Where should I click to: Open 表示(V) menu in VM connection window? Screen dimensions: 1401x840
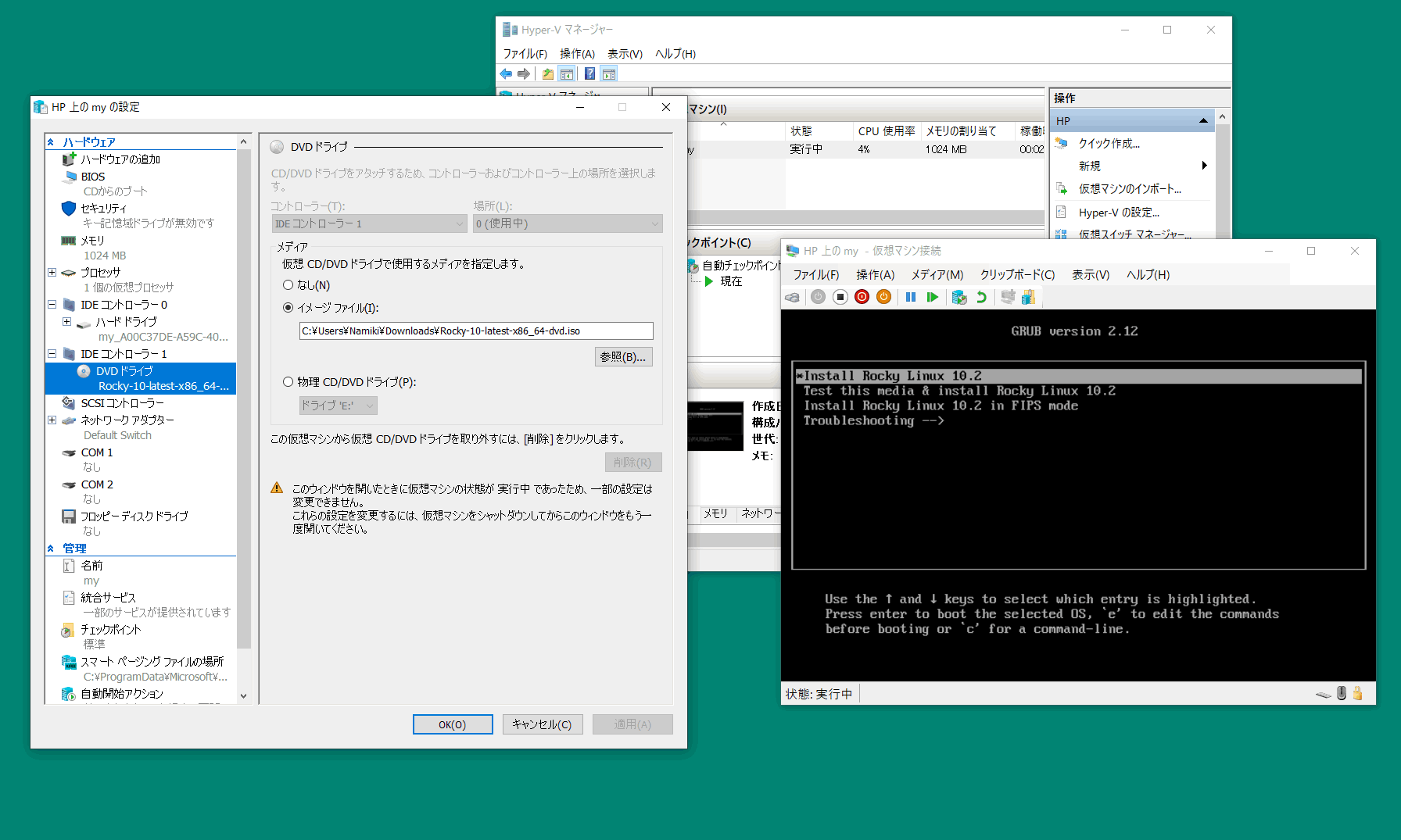click(x=1091, y=275)
